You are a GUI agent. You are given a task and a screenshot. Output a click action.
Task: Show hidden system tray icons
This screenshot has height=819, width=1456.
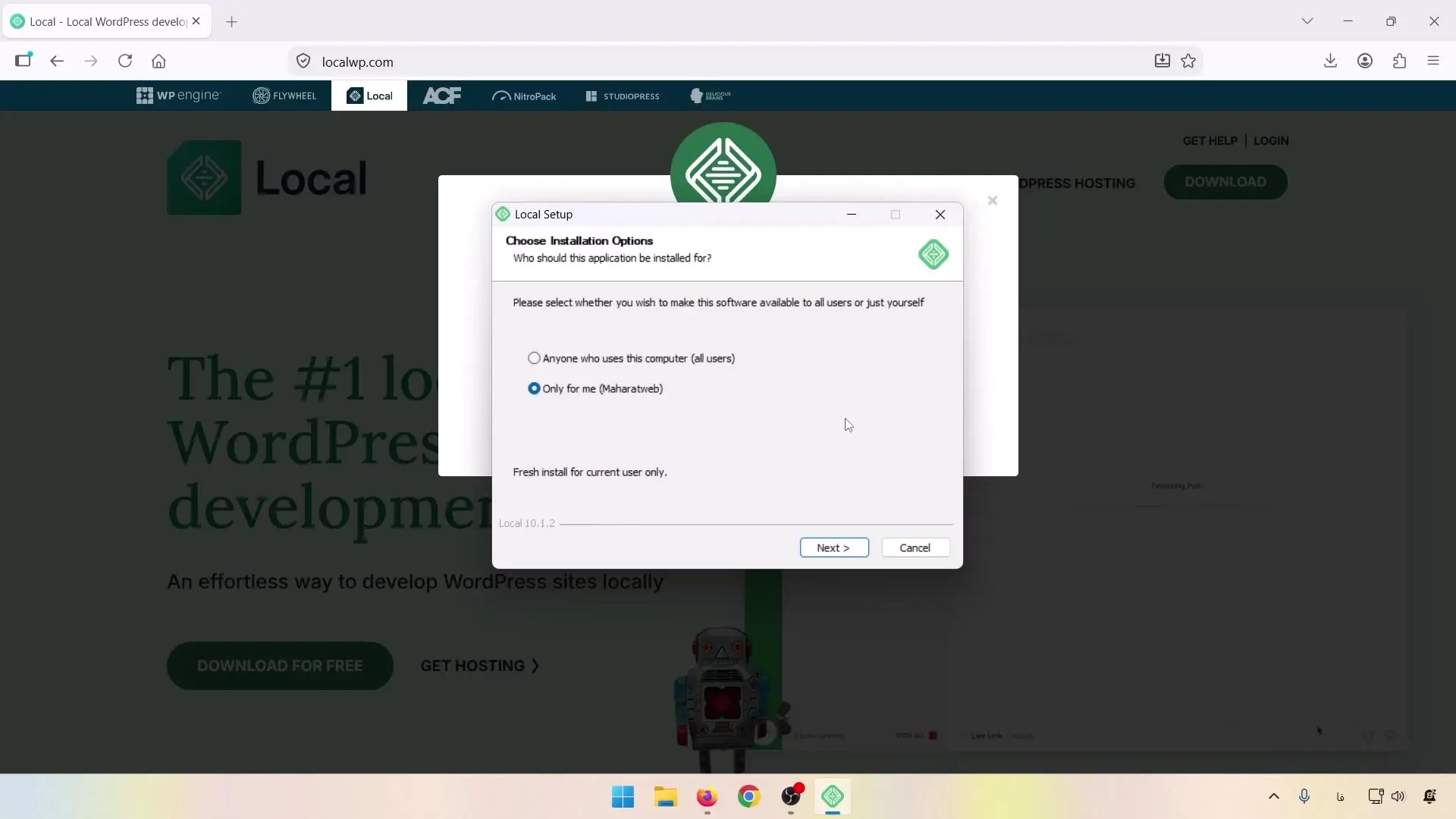(1274, 796)
